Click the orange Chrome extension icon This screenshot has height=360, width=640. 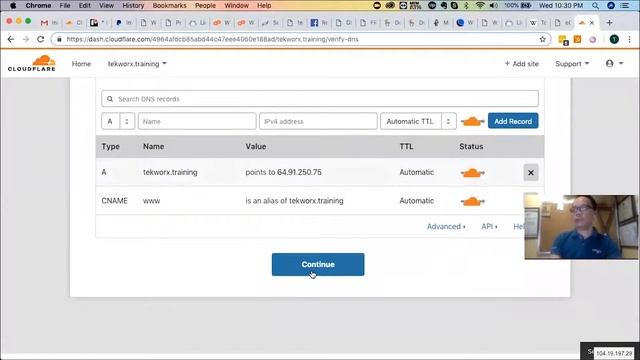pos(578,39)
